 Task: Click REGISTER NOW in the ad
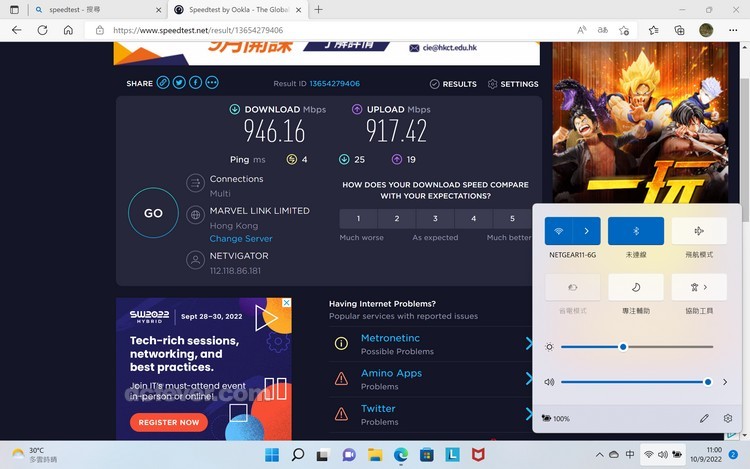point(168,423)
